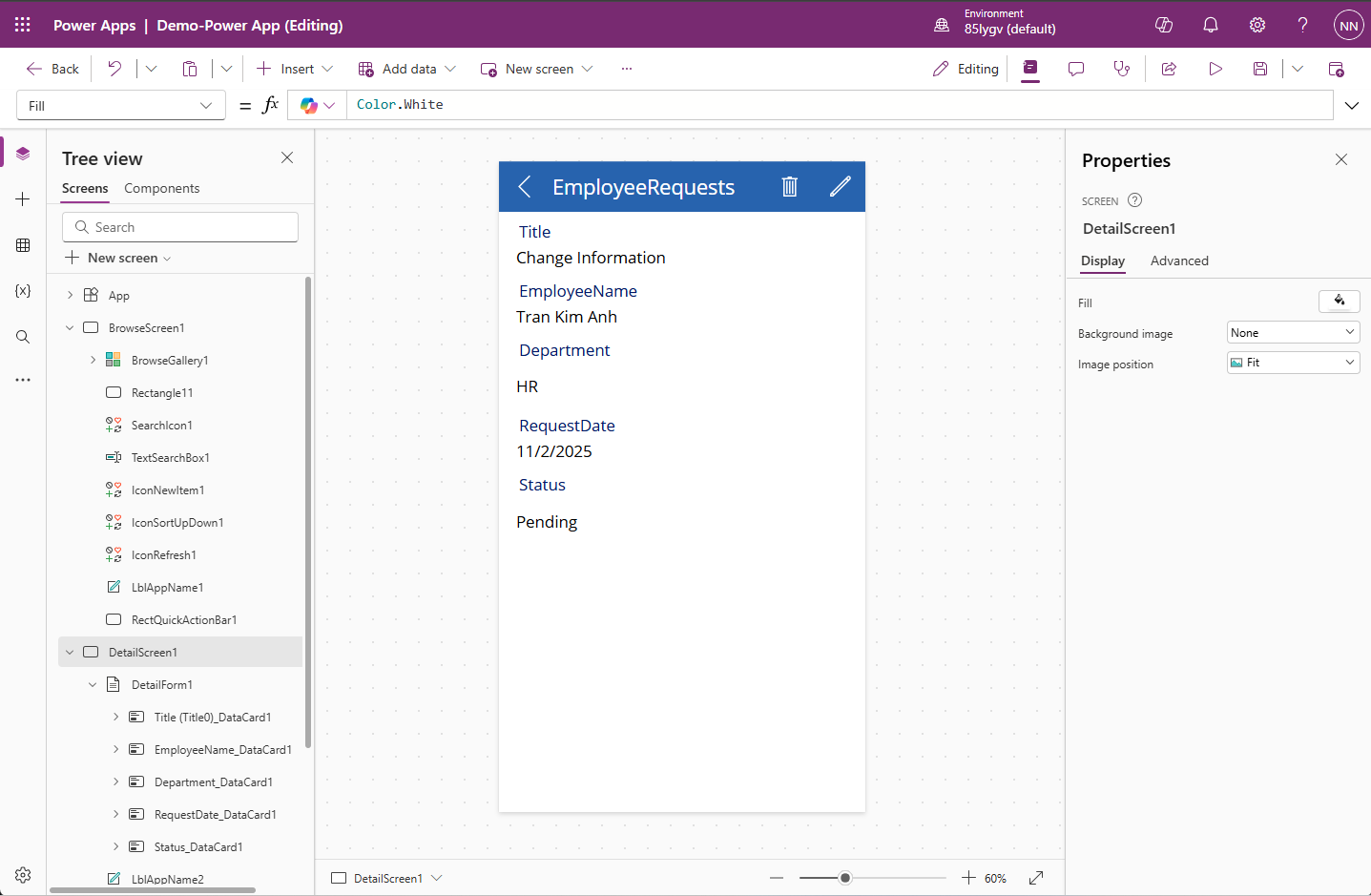The width and height of the screenshot is (1371, 896).
Task: Open the Comments icon in toolbar
Action: click(1076, 69)
